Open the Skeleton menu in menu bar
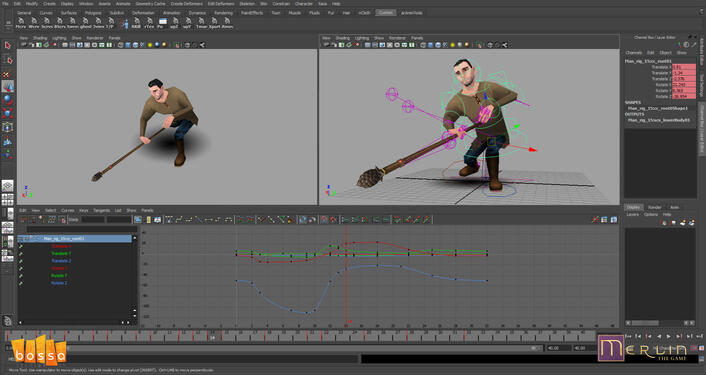The image size is (706, 375). point(247,4)
